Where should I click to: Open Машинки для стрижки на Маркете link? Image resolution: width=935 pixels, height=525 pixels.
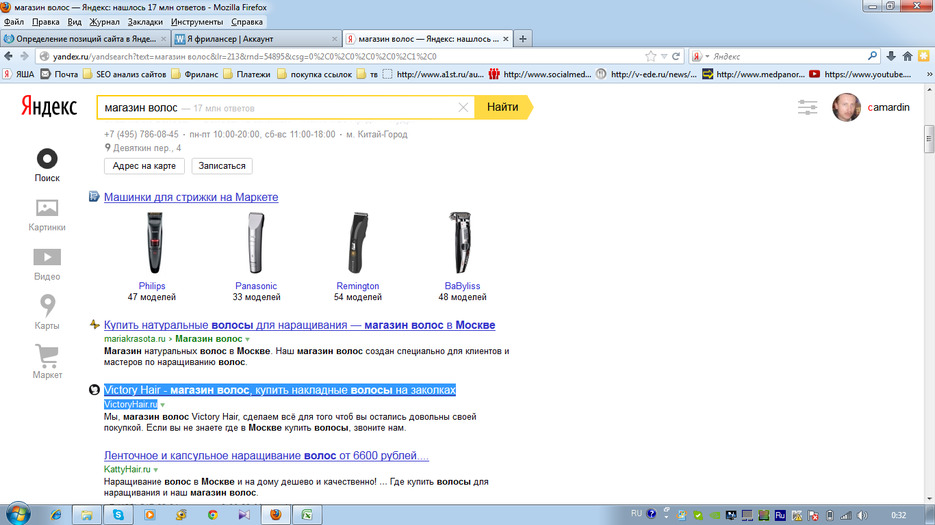coord(191,197)
